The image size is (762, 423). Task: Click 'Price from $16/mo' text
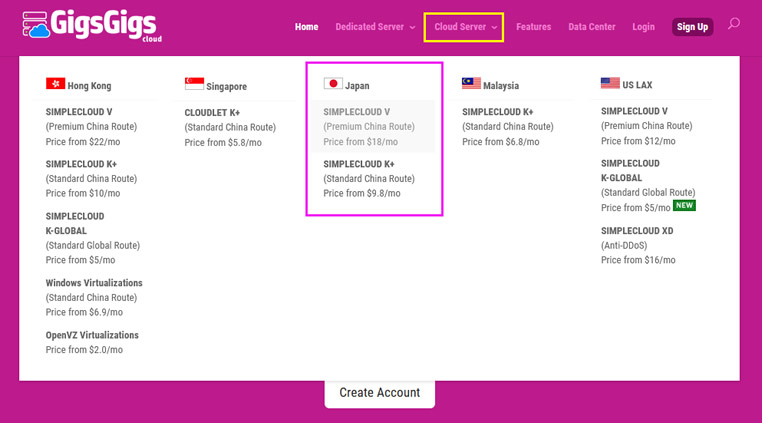point(638,260)
